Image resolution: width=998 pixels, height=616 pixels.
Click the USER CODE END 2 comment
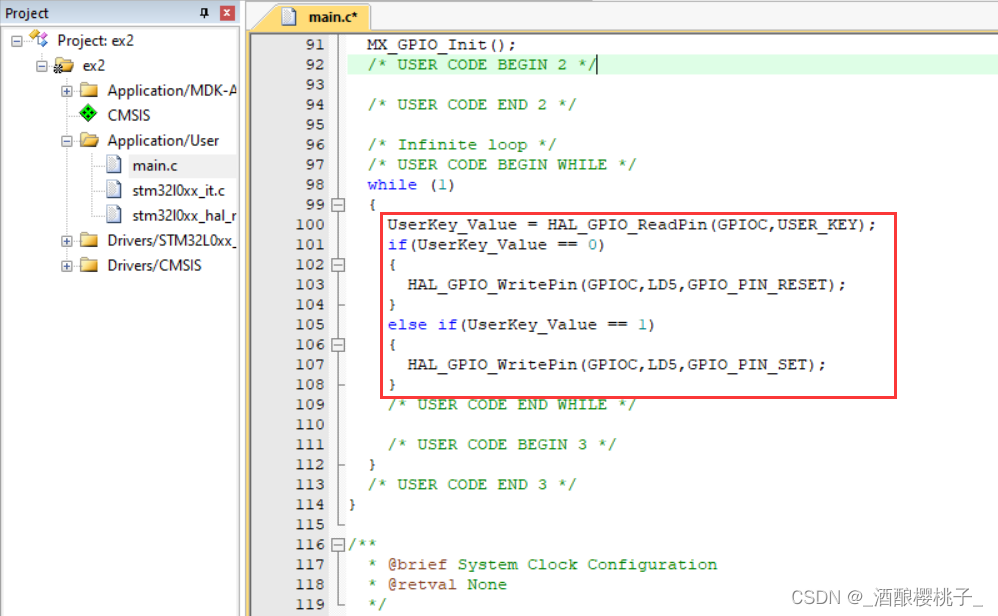pos(472,105)
